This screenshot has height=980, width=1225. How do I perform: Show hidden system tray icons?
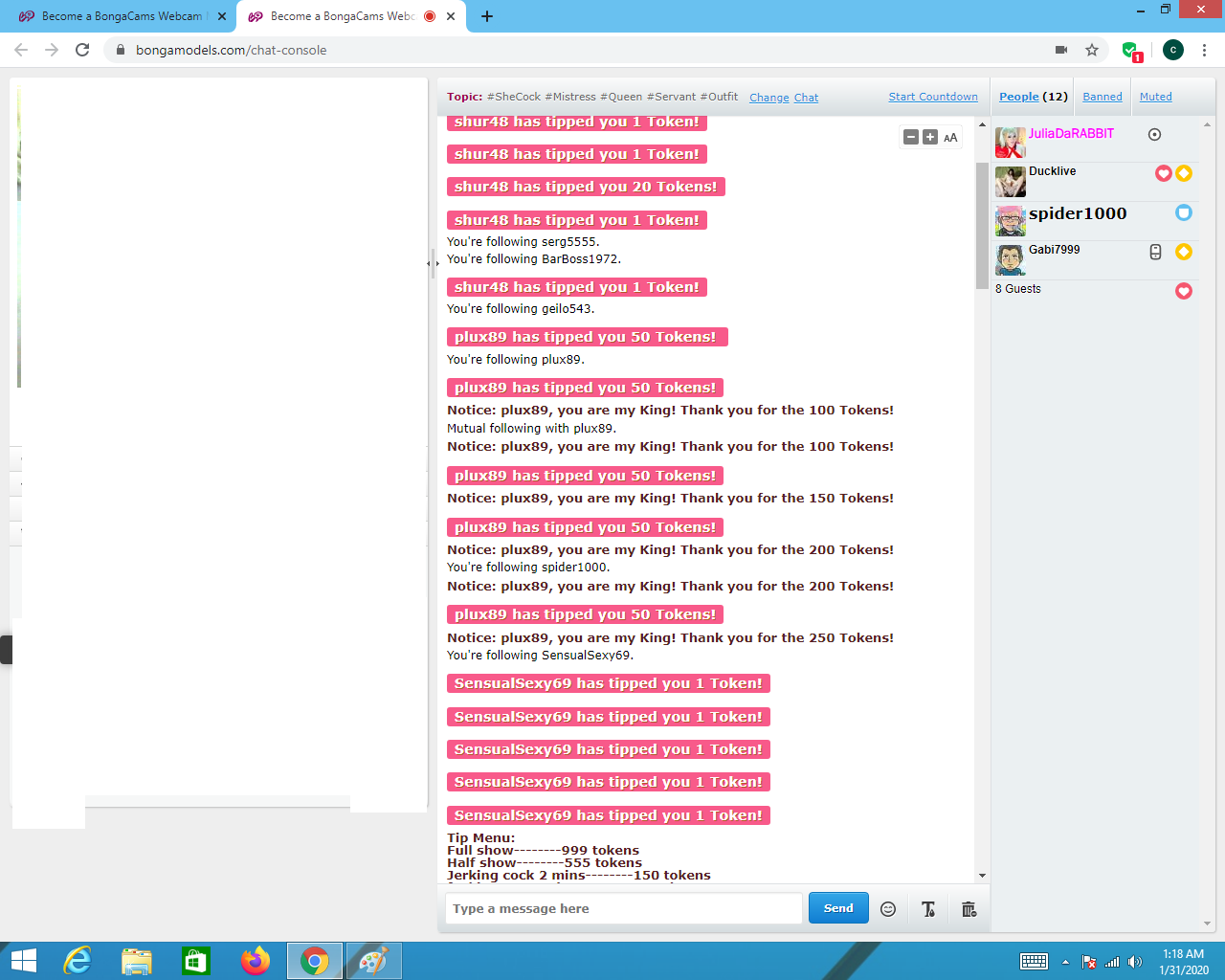1065,962
